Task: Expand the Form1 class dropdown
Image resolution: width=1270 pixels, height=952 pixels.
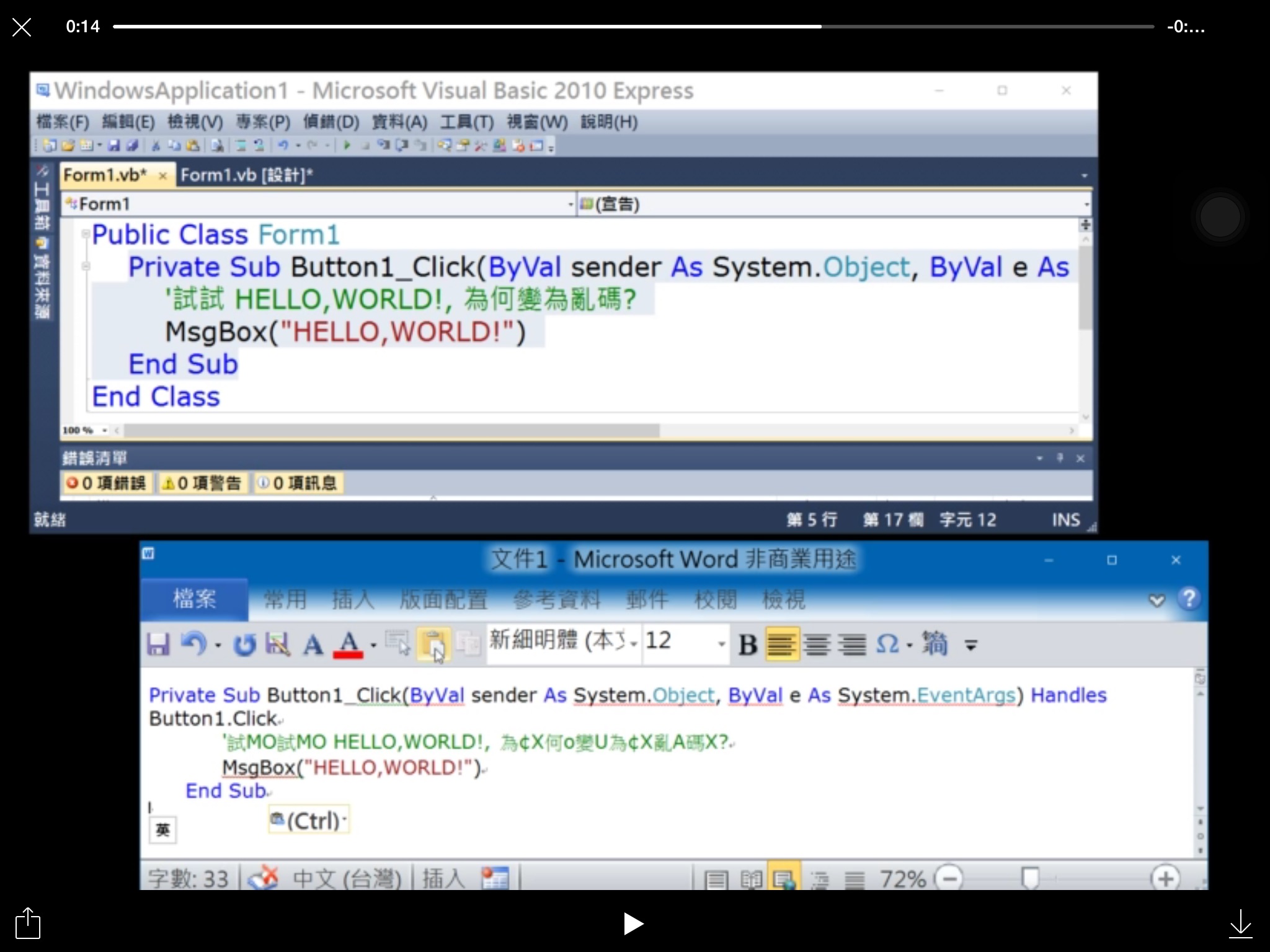Action: pyautogui.click(x=571, y=205)
